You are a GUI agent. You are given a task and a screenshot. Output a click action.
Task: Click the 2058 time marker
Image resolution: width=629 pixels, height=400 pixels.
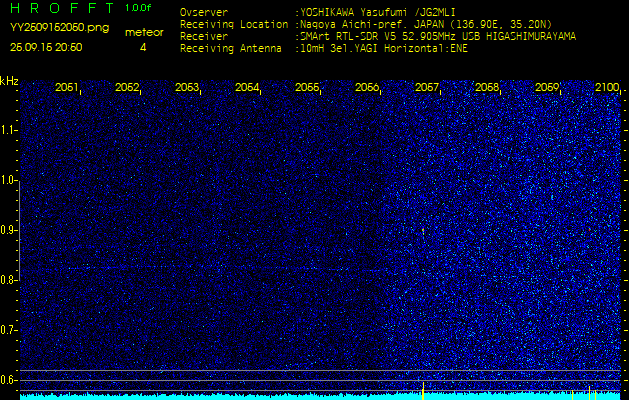pos(487,87)
